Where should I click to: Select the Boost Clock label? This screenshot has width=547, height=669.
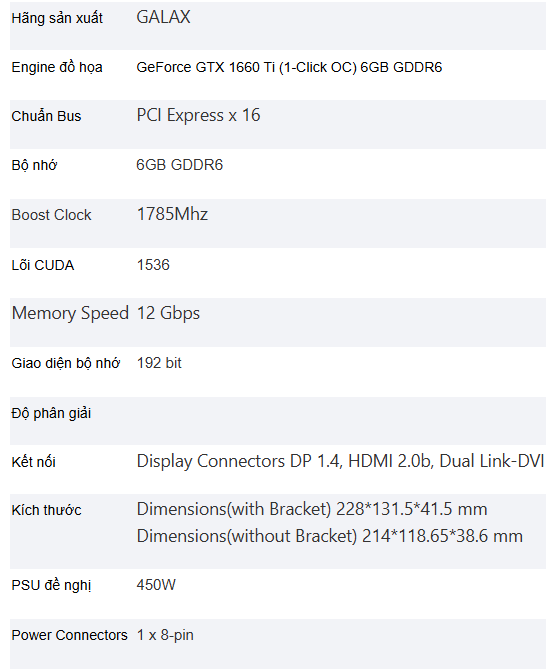[51, 215]
